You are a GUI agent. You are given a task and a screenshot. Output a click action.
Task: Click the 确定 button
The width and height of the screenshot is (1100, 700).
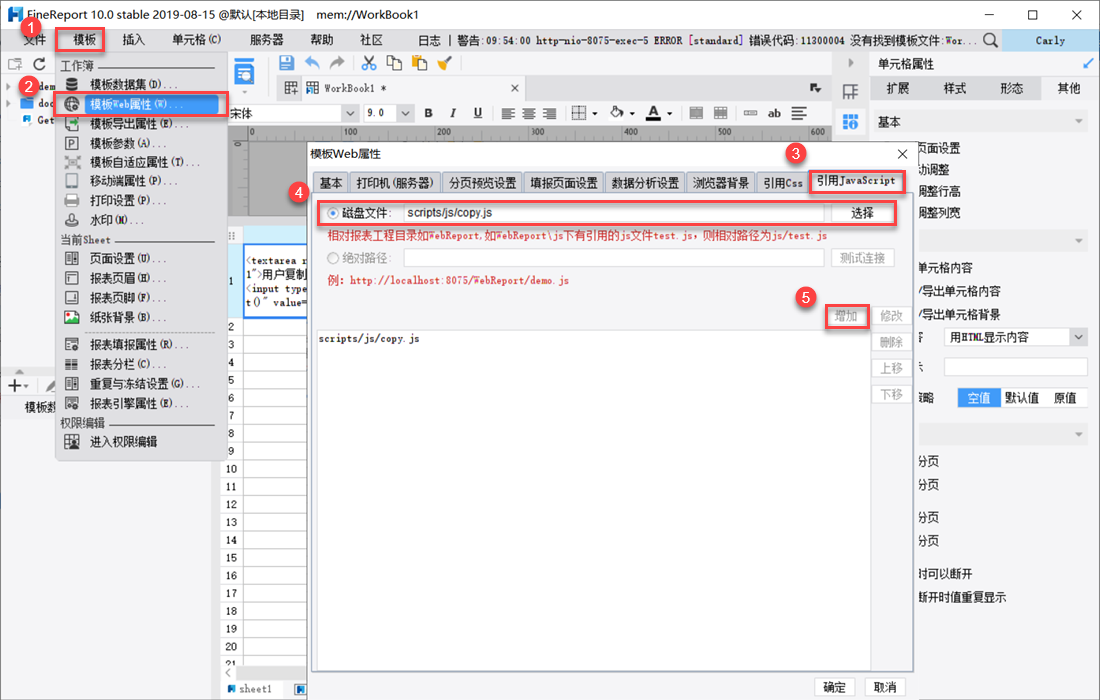834,687
